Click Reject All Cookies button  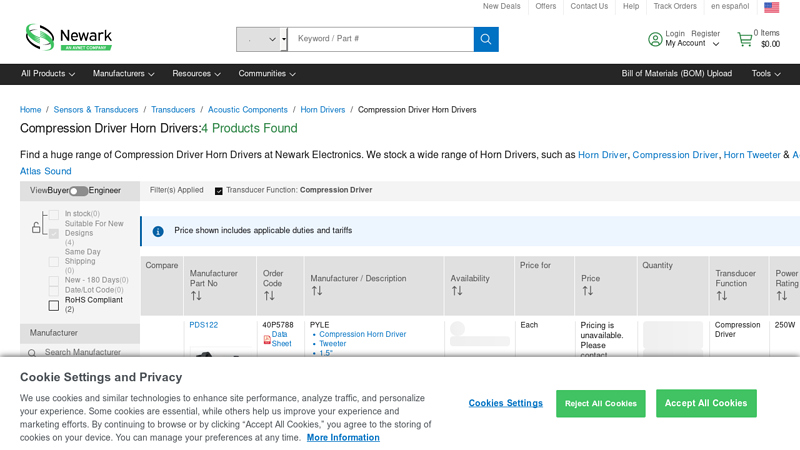[601, 404]
